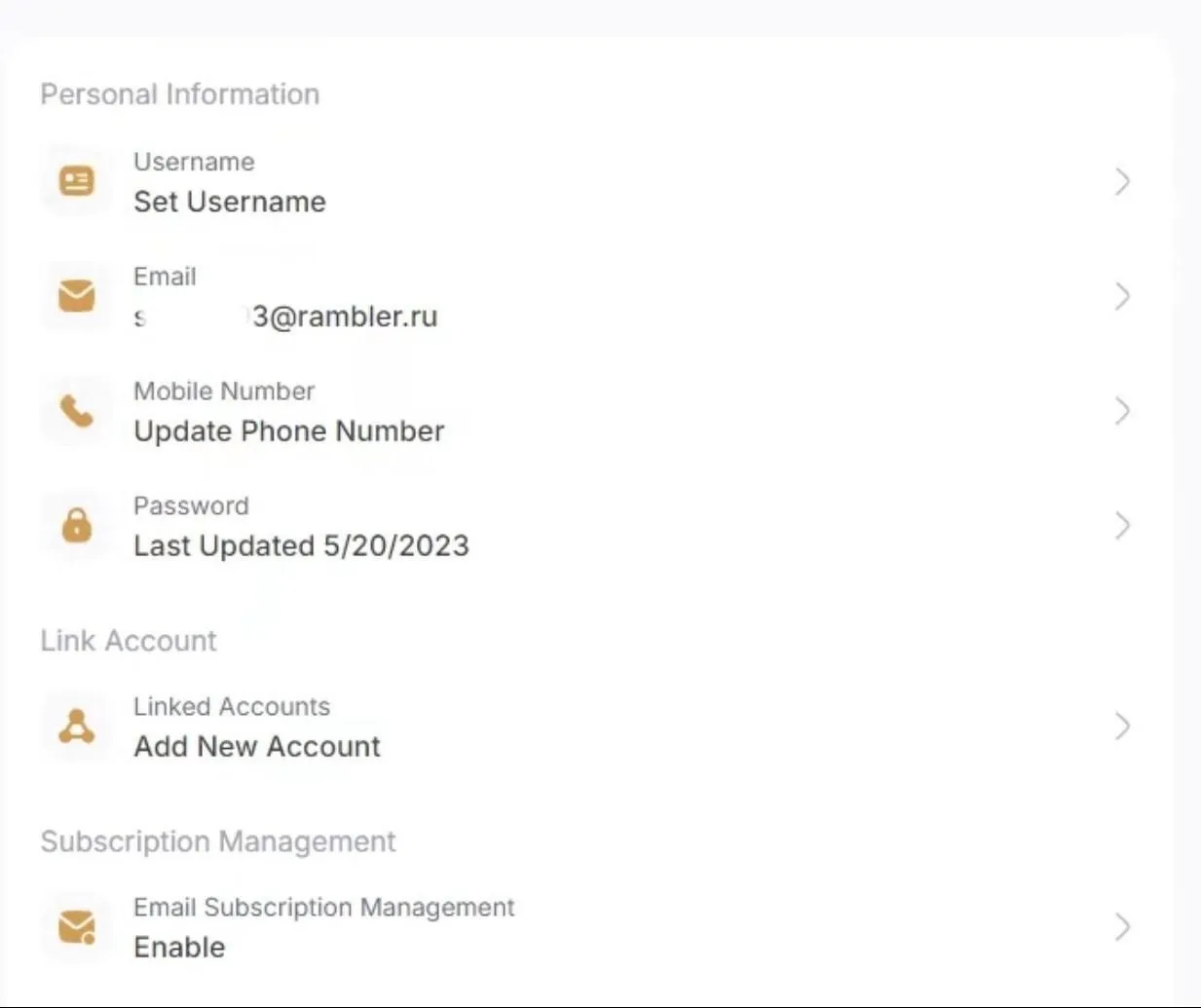Click the Email envelope icon
This screenshot has height=1008, width=1201.
pyautogui.click(x=76, y=296)
